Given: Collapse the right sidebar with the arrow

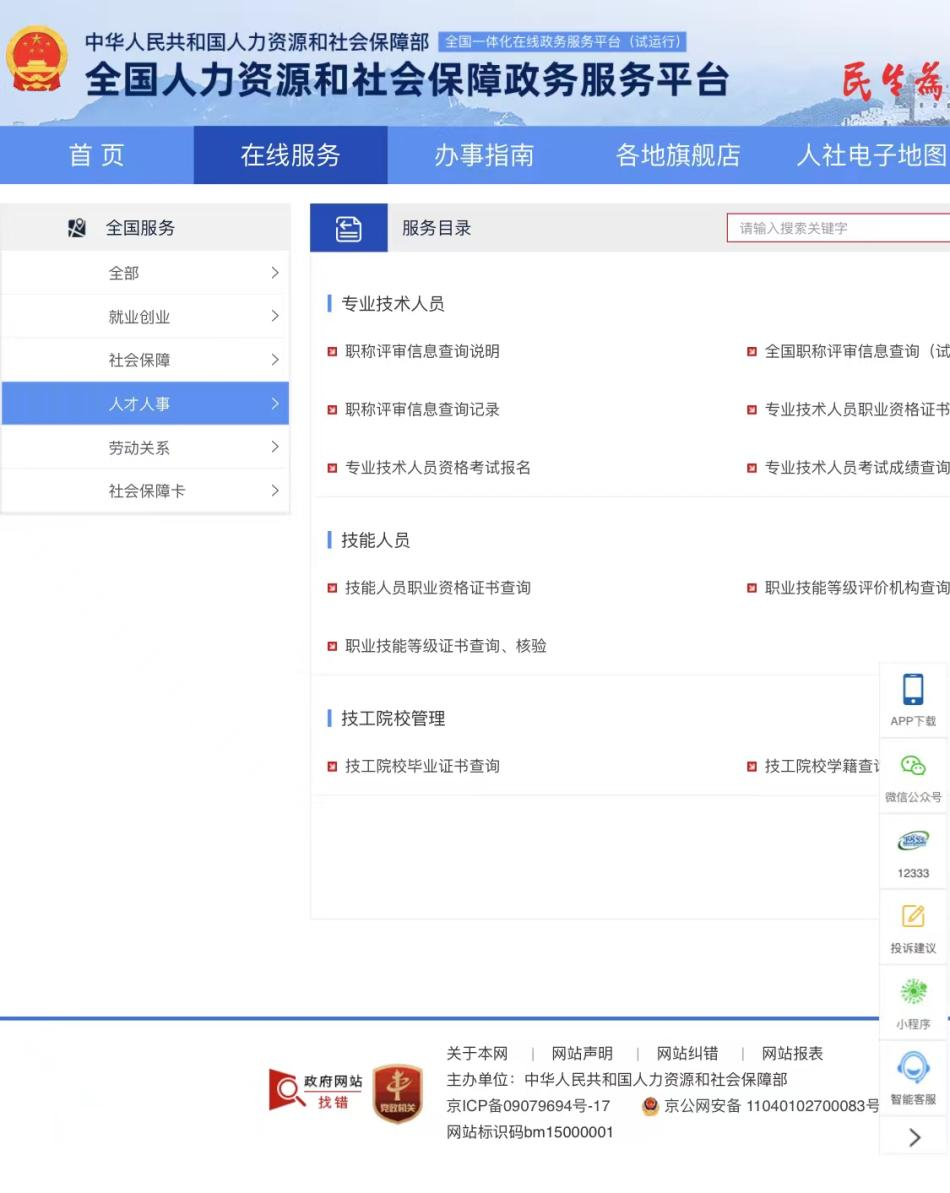Looking at the screenshot, I should point(912,1136).
